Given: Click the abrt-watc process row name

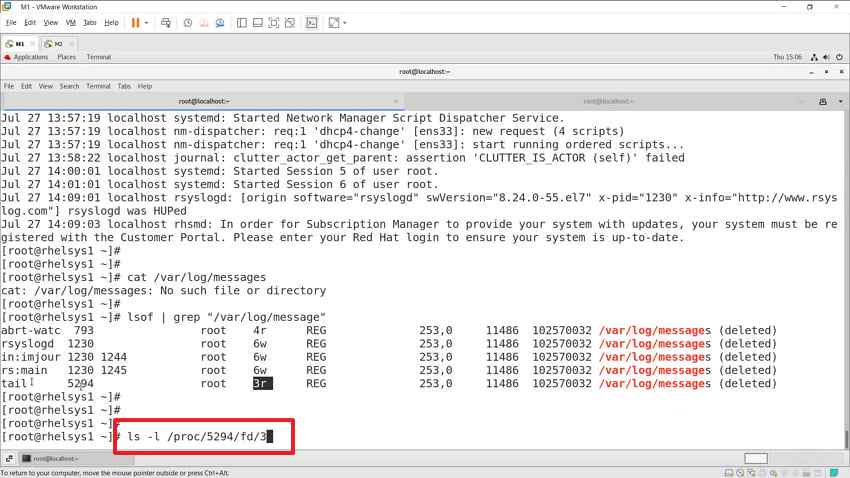Looking at the screenshot, I should click(30, 331).
